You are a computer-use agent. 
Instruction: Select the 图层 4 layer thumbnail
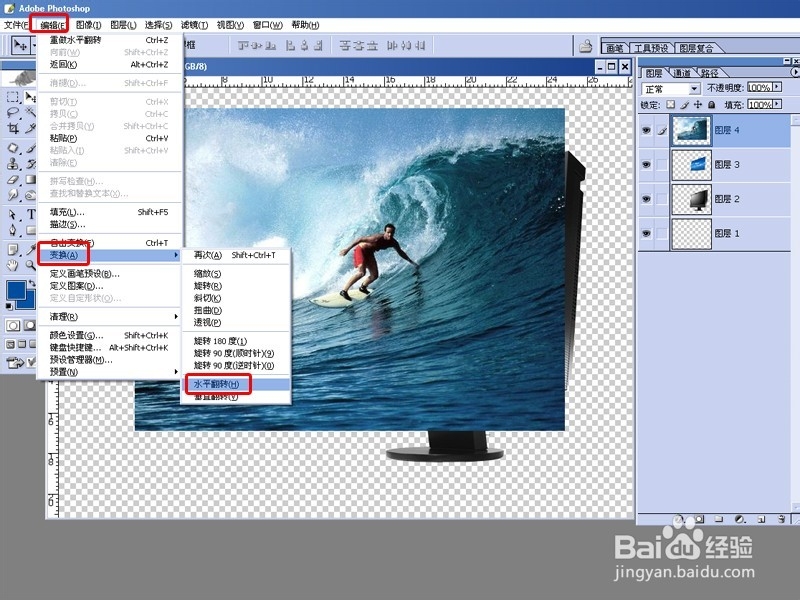[691, 131]
